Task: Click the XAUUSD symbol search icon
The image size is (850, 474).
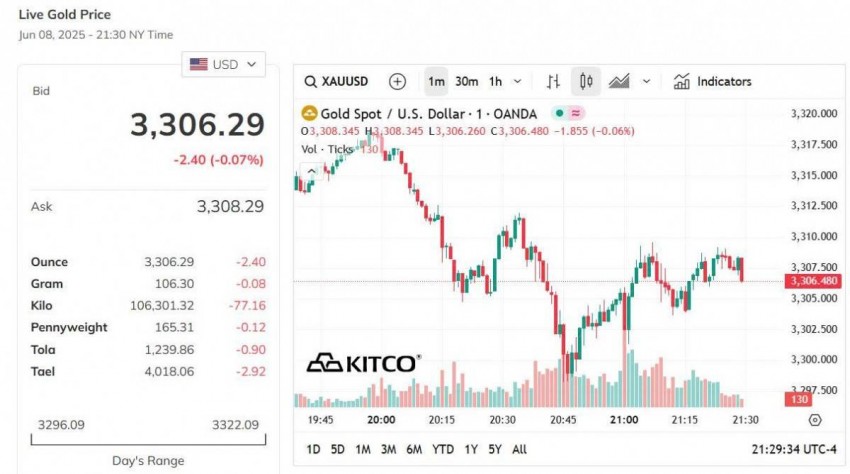Action: click(311, 82)
